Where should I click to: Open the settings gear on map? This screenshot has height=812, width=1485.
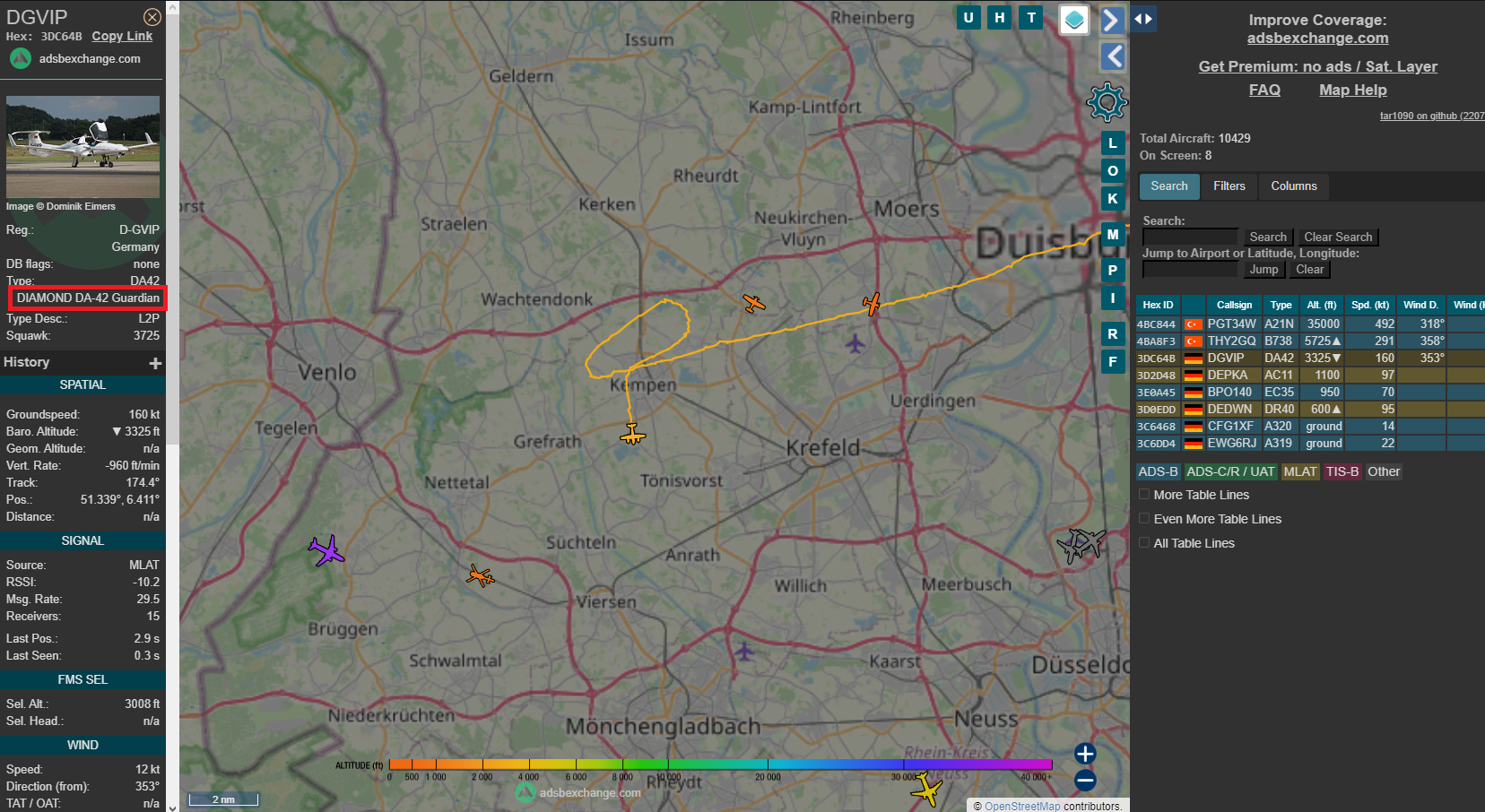pyautogui.click(x=1107, y=102)
